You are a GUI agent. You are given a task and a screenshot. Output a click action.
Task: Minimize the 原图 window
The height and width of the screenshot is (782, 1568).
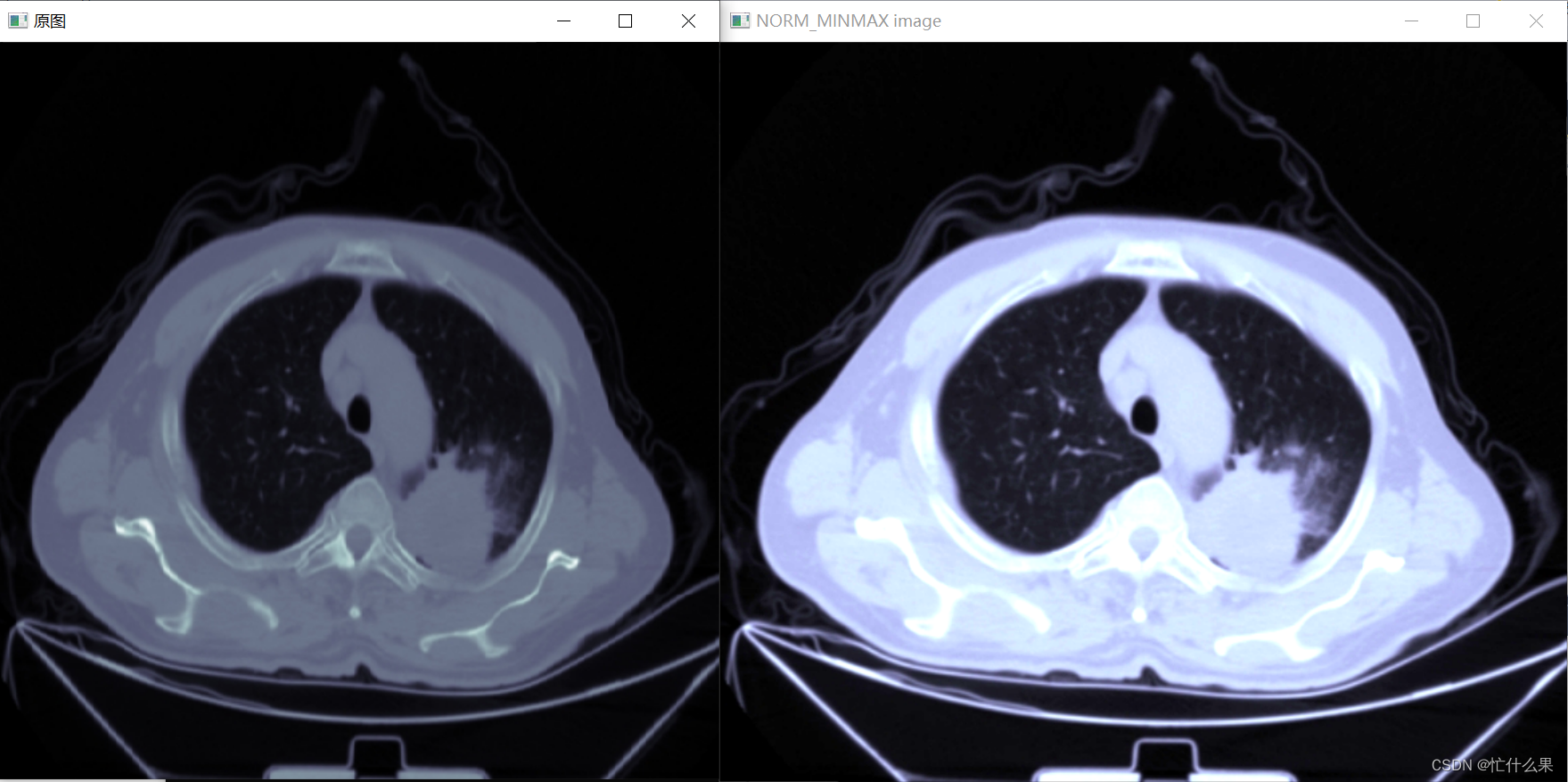click(x=563, y=21)
